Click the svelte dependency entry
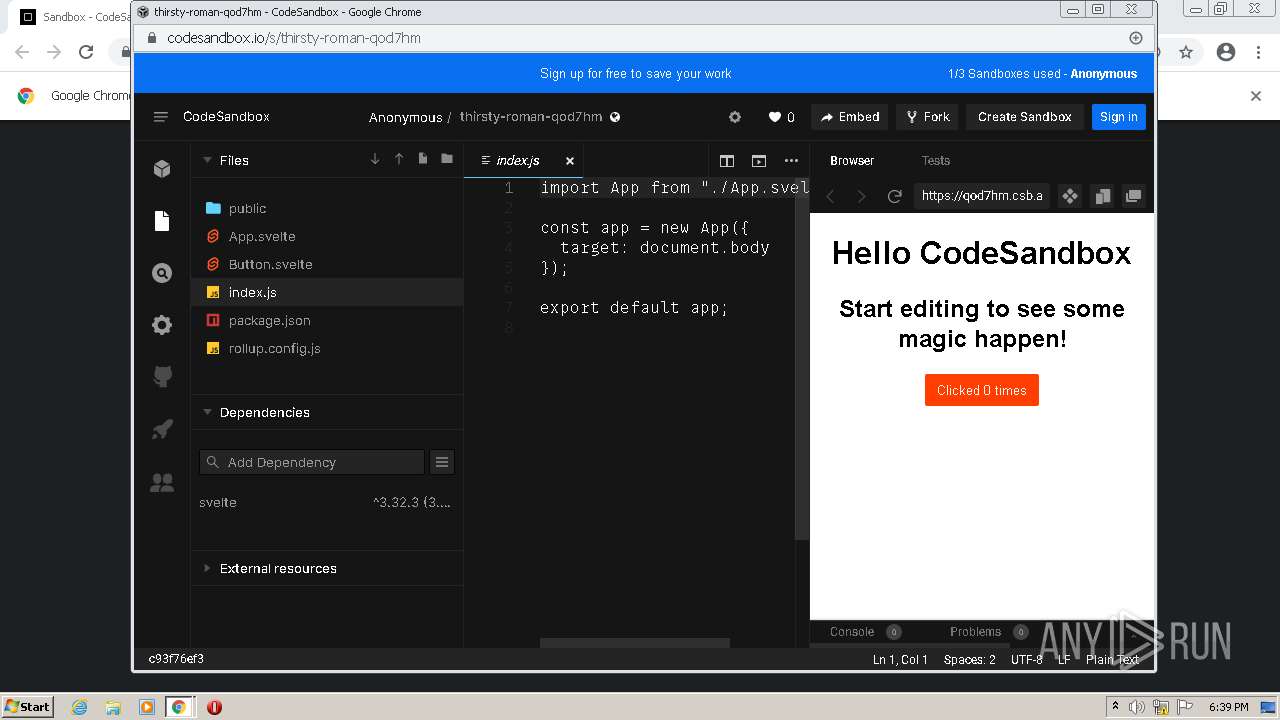The image size is (1280, 720). [326, 502]
